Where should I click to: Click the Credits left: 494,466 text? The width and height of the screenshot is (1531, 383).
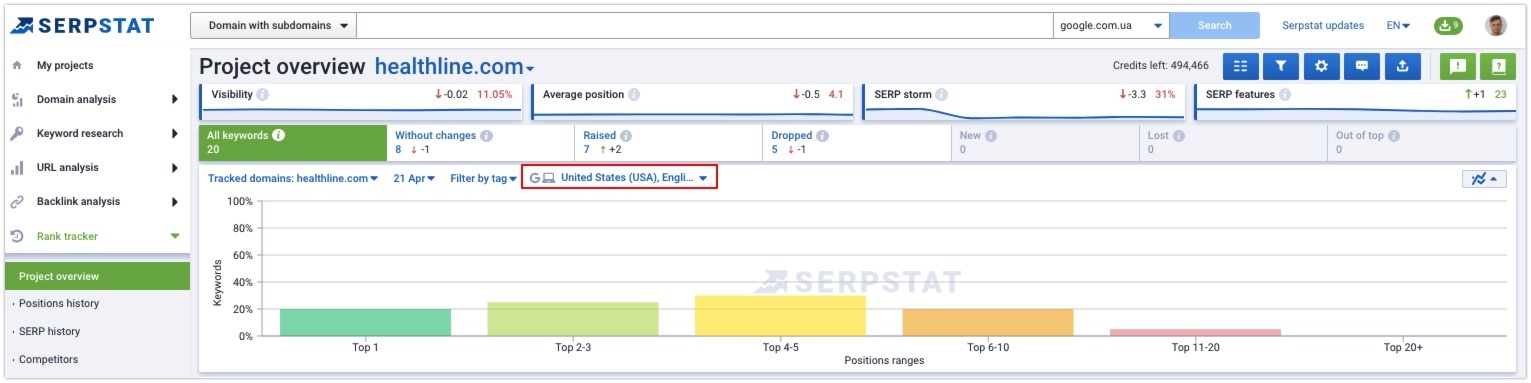[x=1161, y=66]
